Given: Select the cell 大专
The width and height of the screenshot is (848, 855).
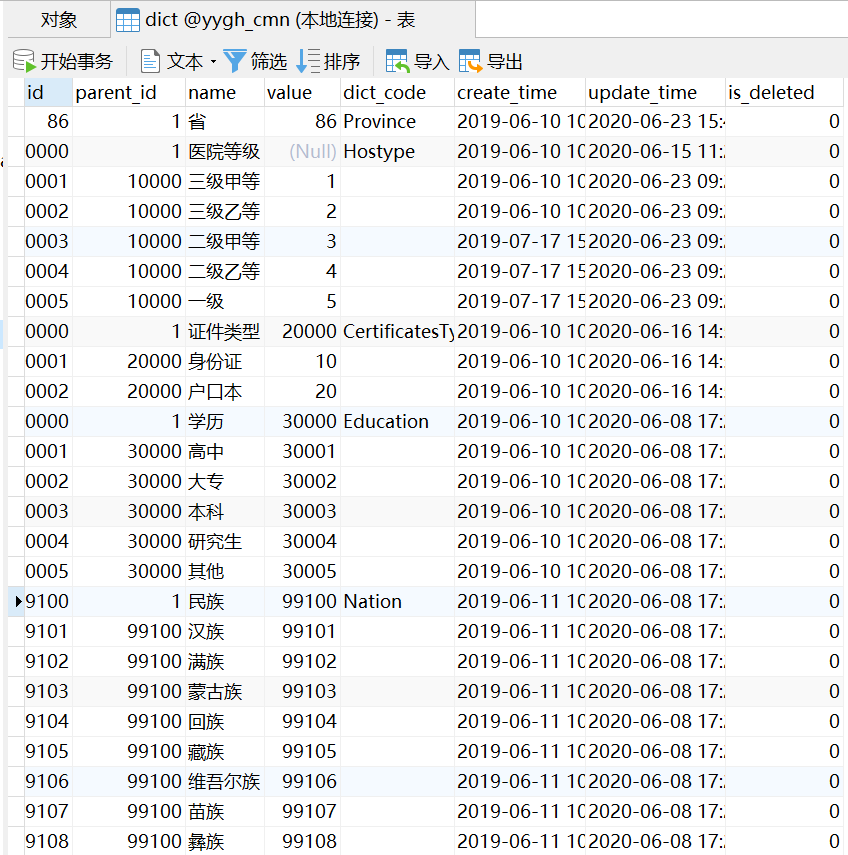Looking at the screenshot, I should [x=225, y=481].
